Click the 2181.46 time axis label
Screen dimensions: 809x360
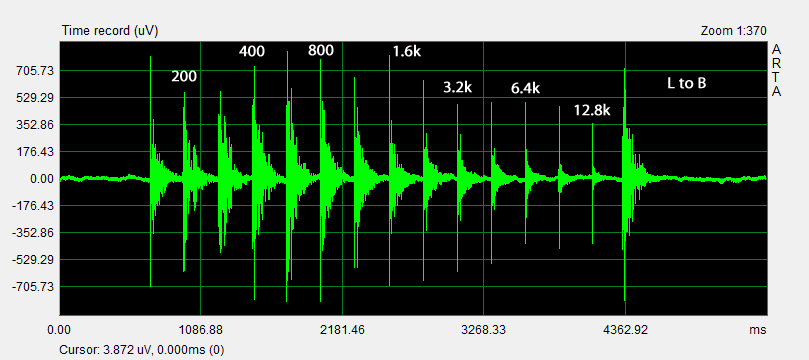click(x=342, y=330)
